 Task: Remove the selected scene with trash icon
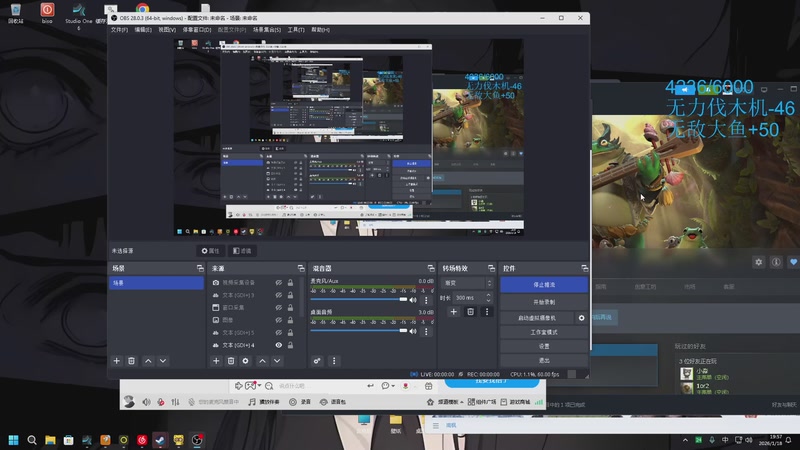pyautogui.click(x=131, y=361)
